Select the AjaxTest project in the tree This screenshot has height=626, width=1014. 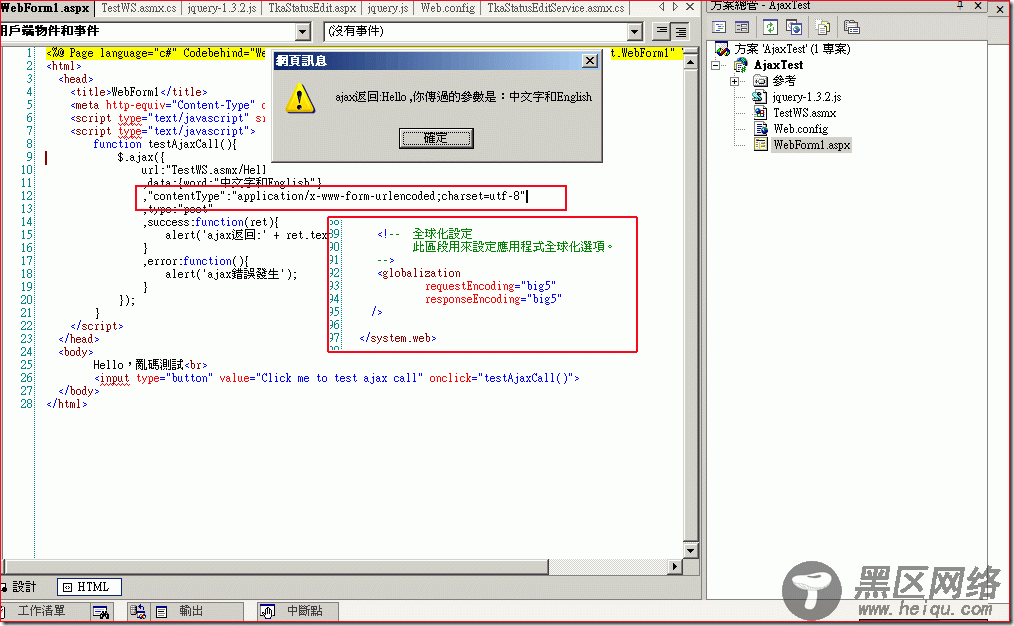[779, 65]
